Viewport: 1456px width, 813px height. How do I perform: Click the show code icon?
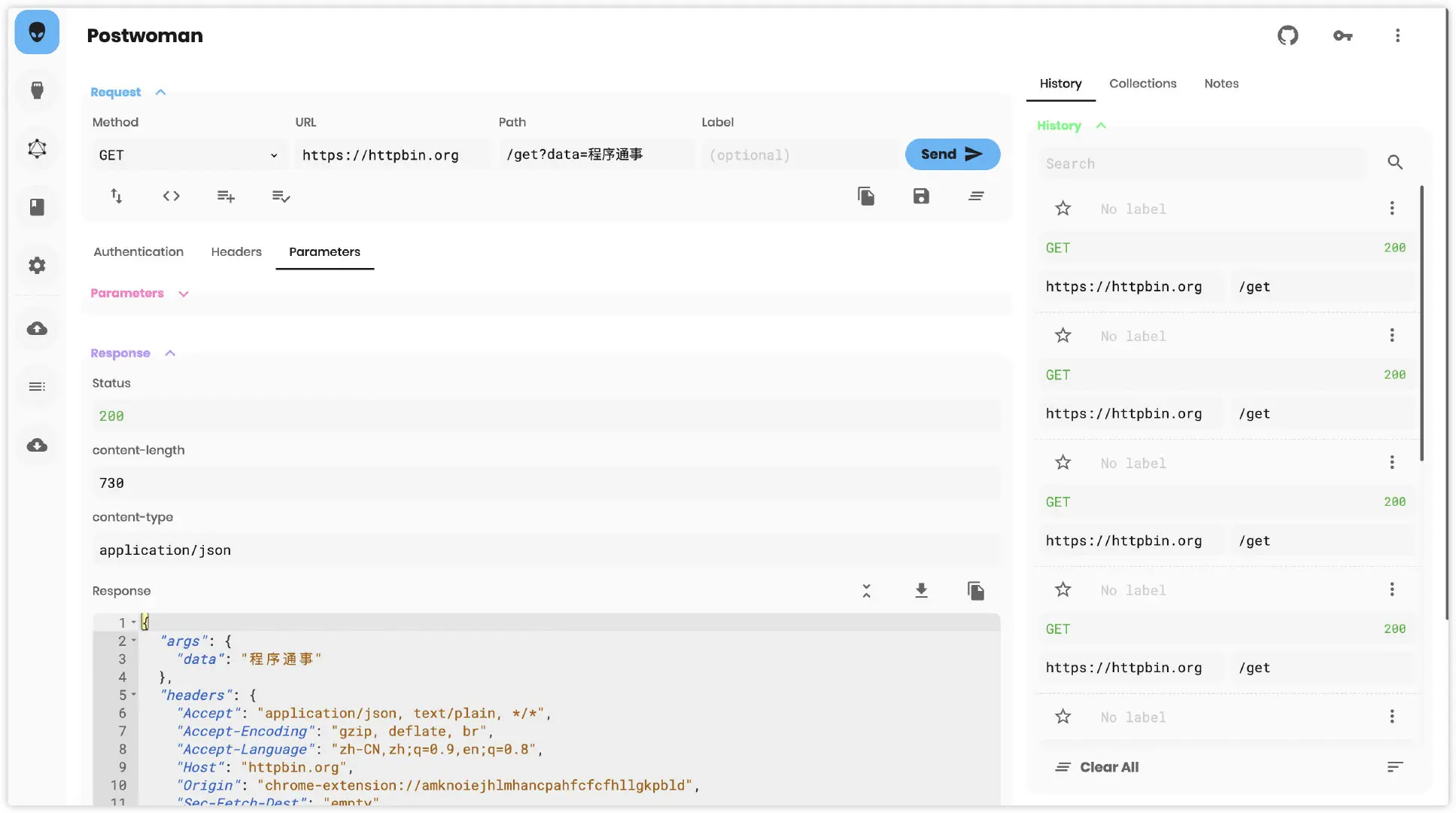pos(171,196)
